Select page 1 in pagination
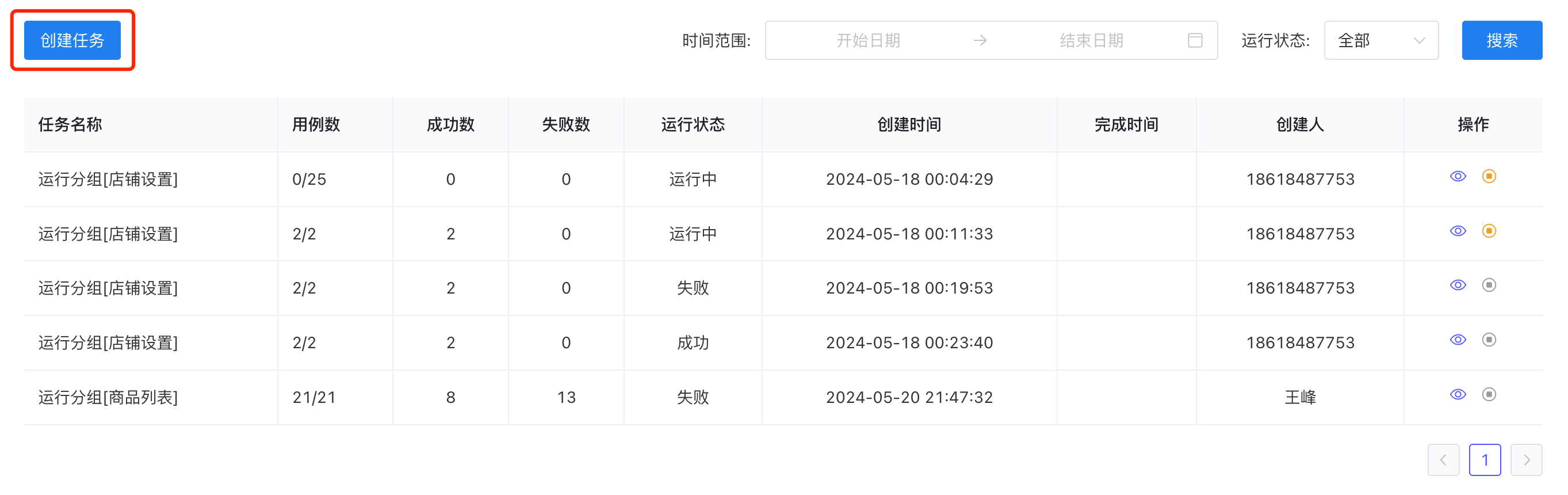Viewport: 1568px width, 495px height. (x=1484, y=460)
